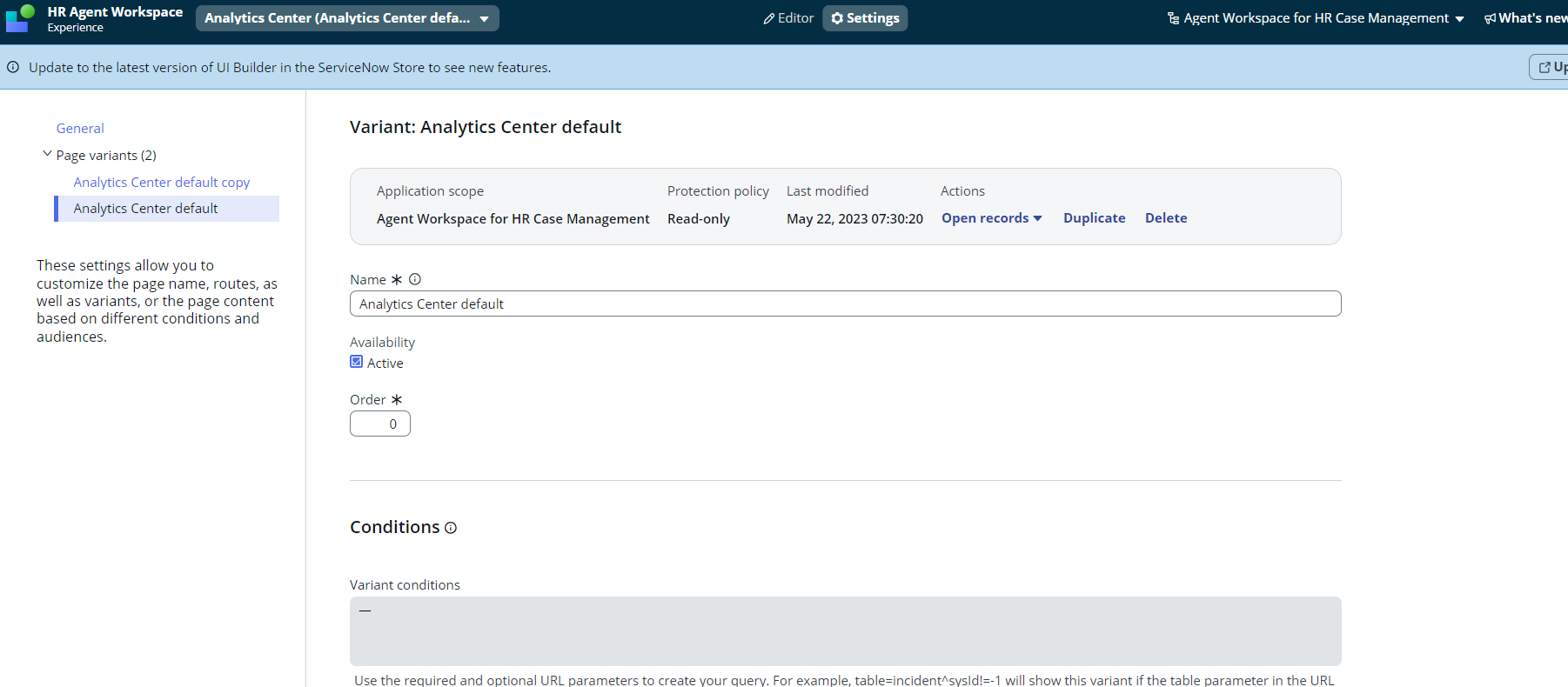Expand the Open records dropdown
Screen dimensions: 1568x687
point(992,218)
